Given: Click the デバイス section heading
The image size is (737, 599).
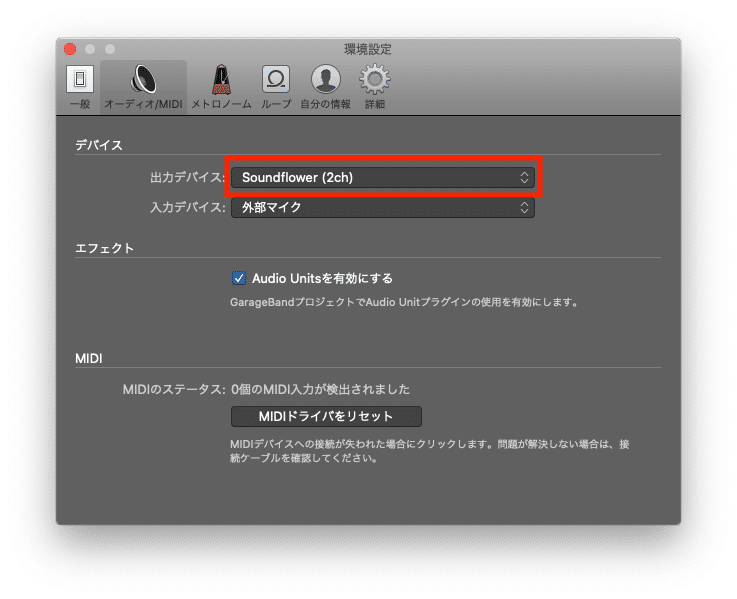Looking at the screenshot, I should tap(99, 145).
